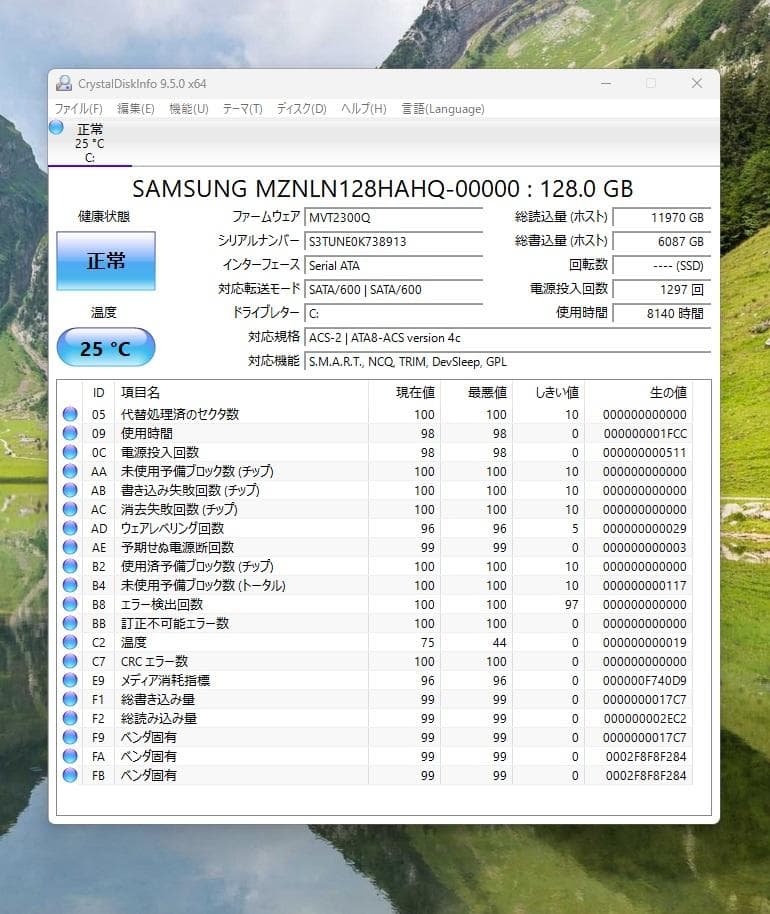Image resolution: width=770 pixels, height=914 pixels.
Task: Open the ファイル(F) menu
Action: (x=79, y=108)
